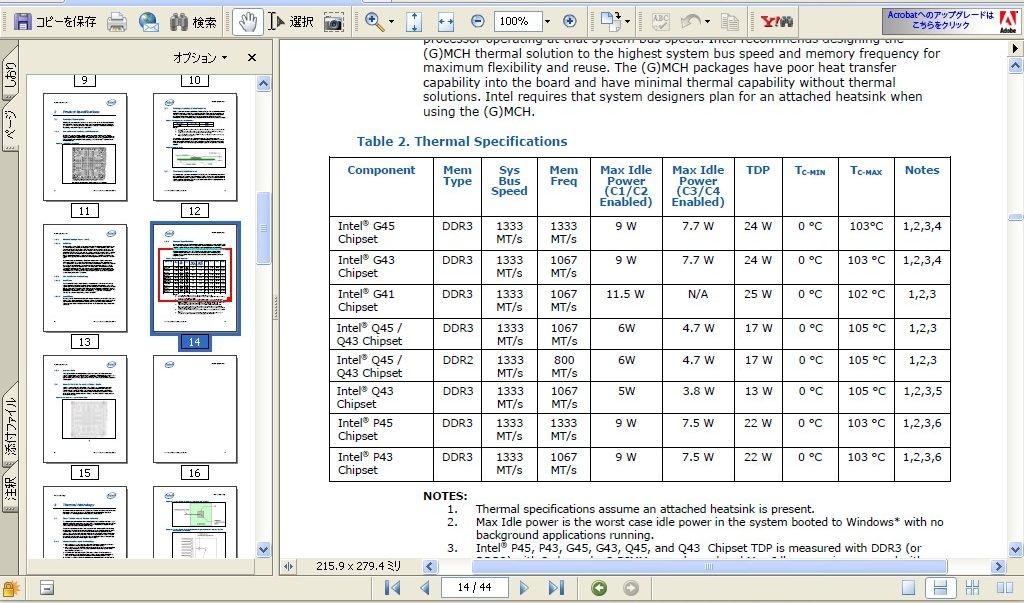Click the Fit Width icon
Screen dimensions: 1024x603
pos(446,22)
